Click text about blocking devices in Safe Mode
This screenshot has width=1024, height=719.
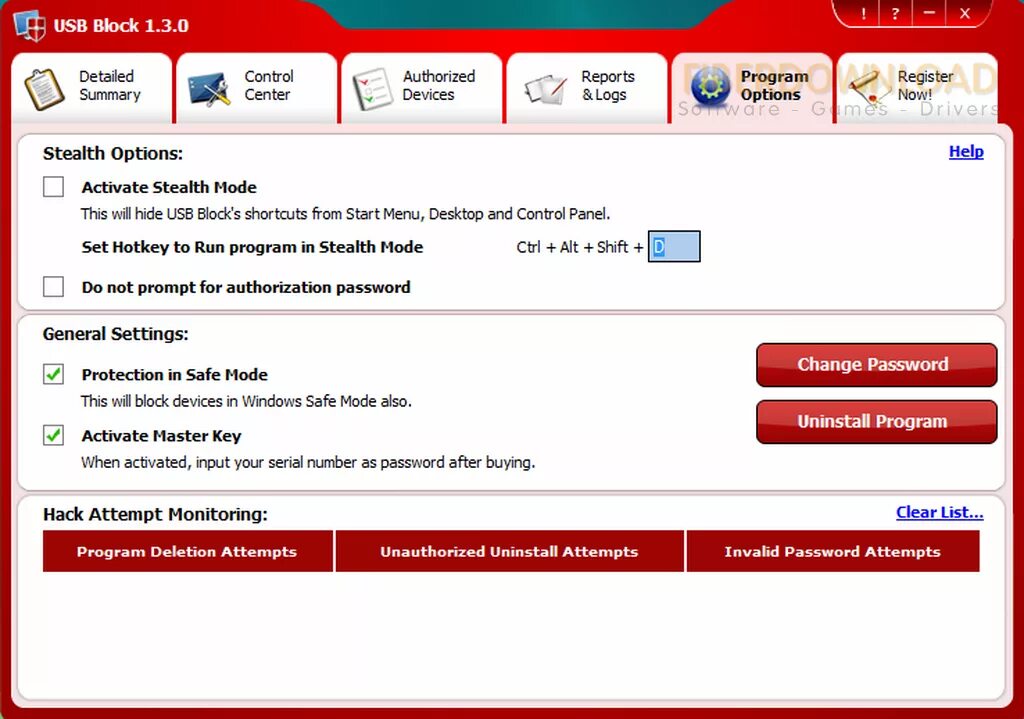click(x=246, y=401)
